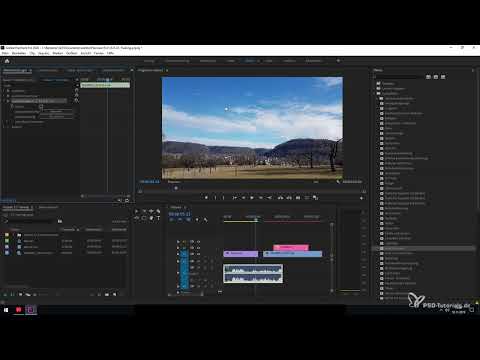Collapse the highlighted effect in Effect Controls
480x360 pixels.
coord(4,101)
